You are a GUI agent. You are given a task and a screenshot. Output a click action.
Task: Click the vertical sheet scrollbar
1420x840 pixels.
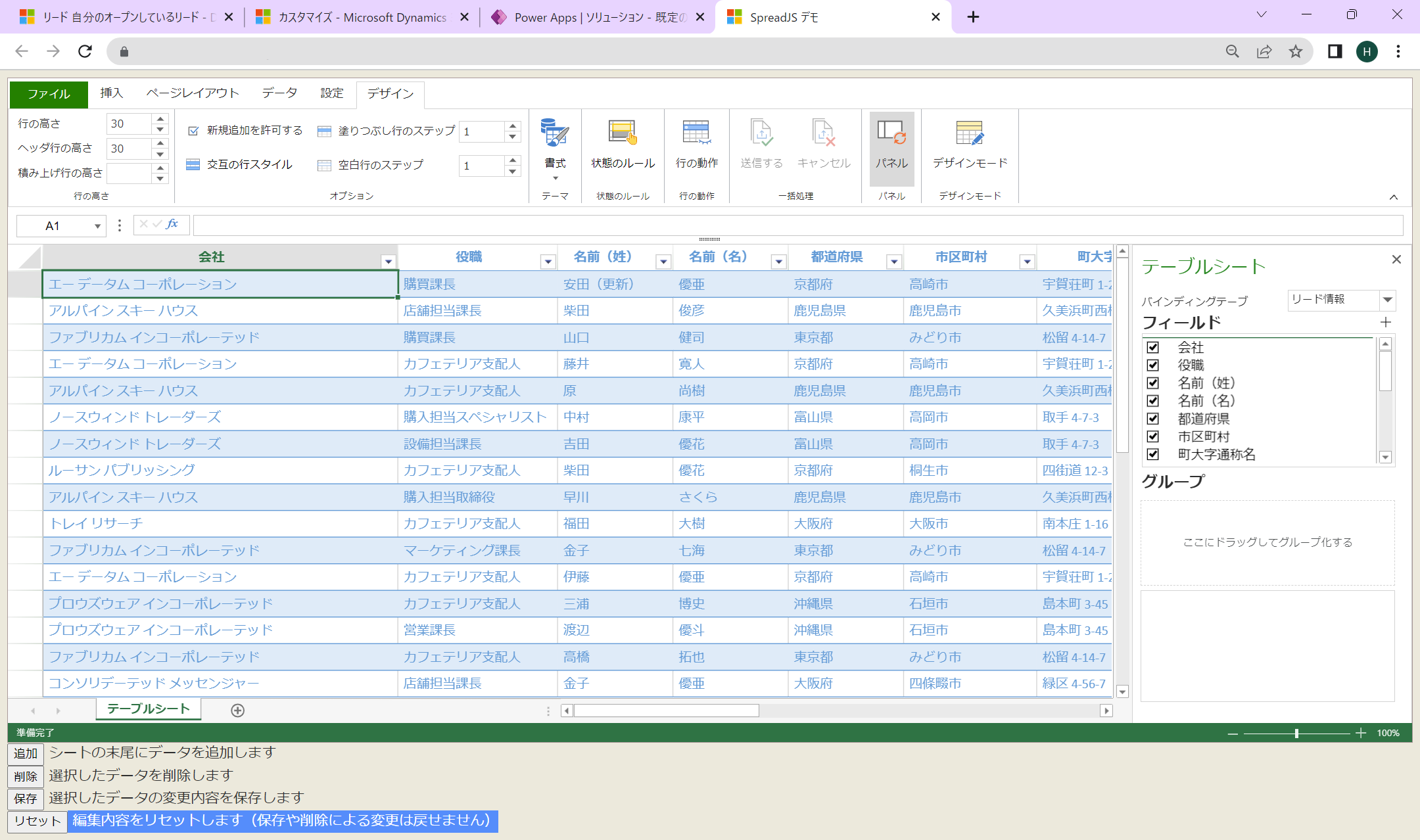1123,355
